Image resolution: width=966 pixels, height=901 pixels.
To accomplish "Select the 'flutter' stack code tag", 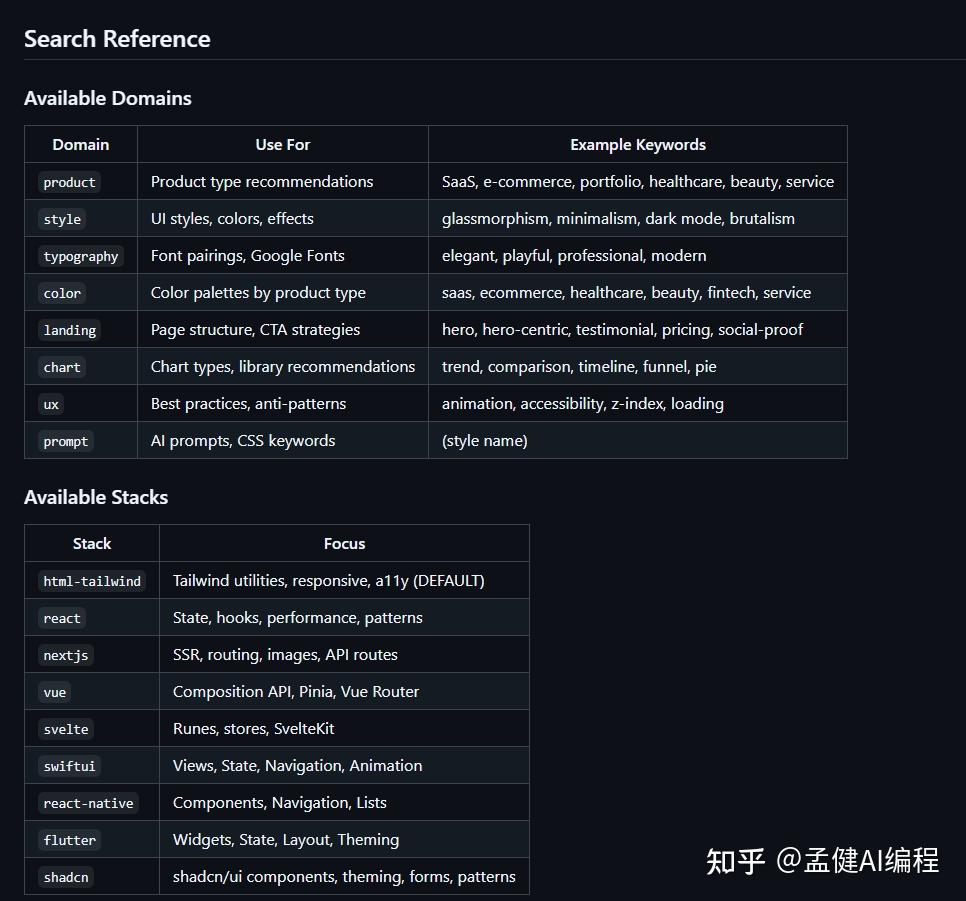I will (70, 840).
